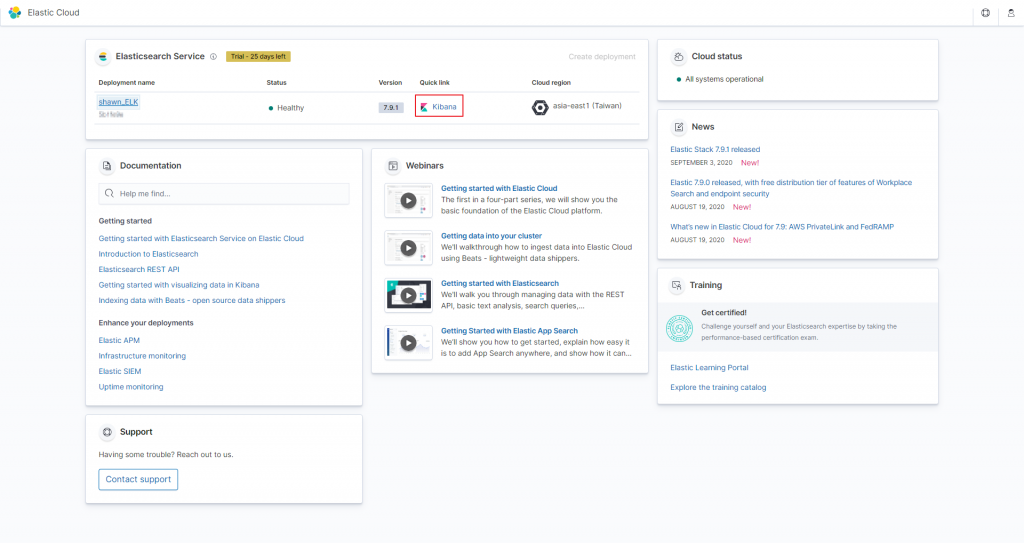Image resolution: width=1024 pixels, height=543 pixels.
Task: Open Elastic Stack 7.9.1 released news
Action: click(715, 150)
